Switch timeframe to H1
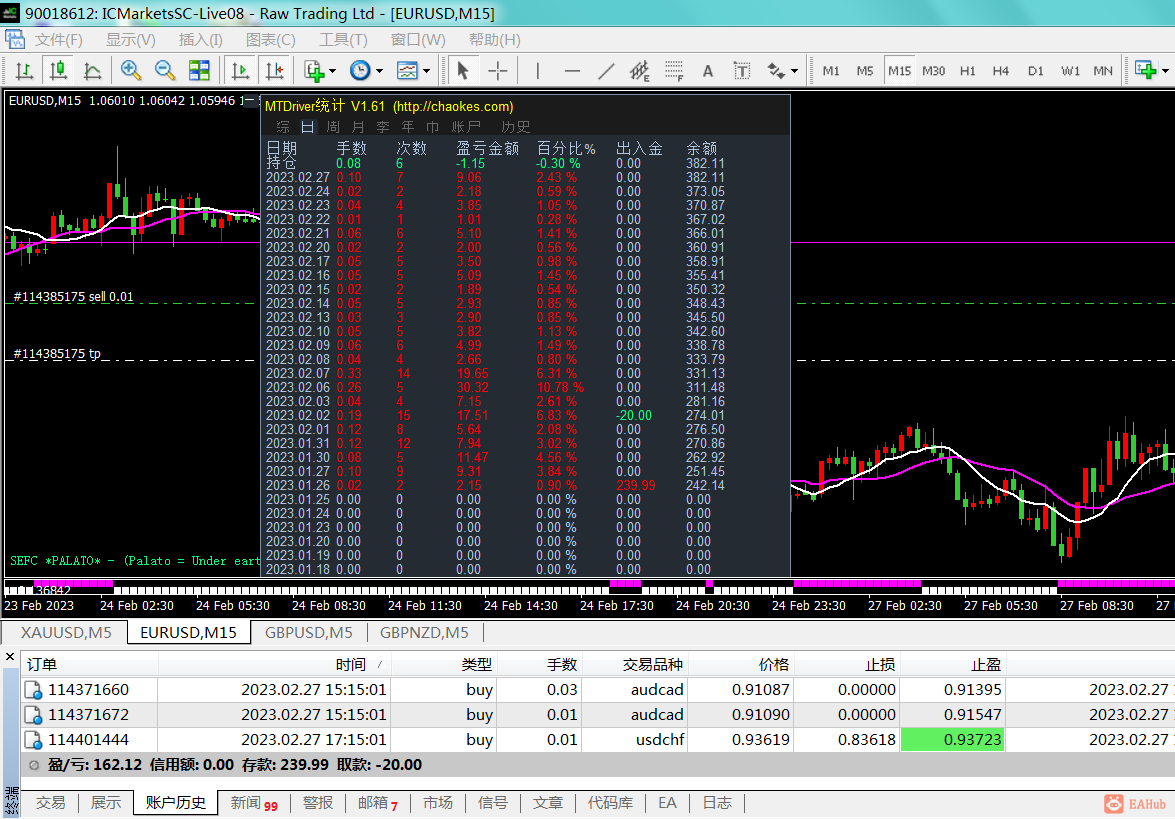Screen dimensions: 1175x819 (967, 70)
